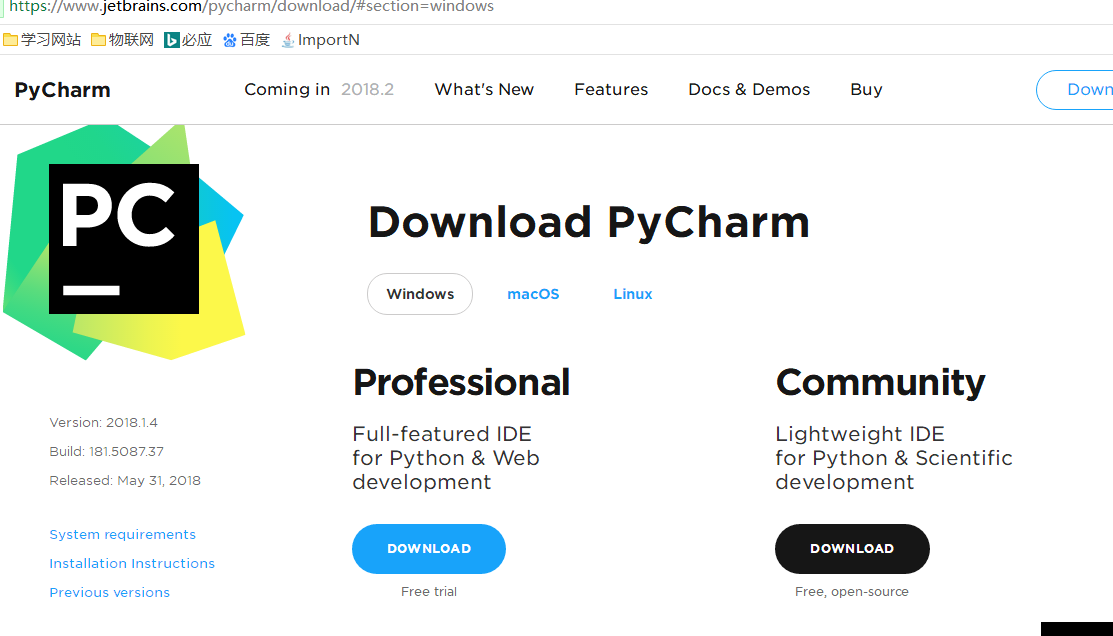Download the Professional edition
Screen dimensions: 1113x636
tap(429, 549)
